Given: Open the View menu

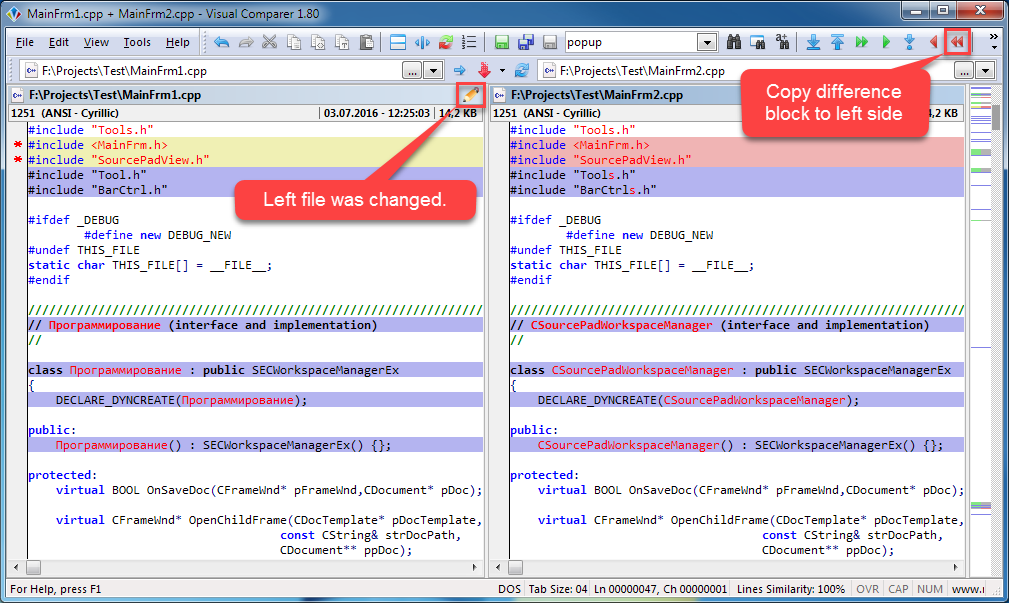Looking at the screenshot, I should (96, 43).
